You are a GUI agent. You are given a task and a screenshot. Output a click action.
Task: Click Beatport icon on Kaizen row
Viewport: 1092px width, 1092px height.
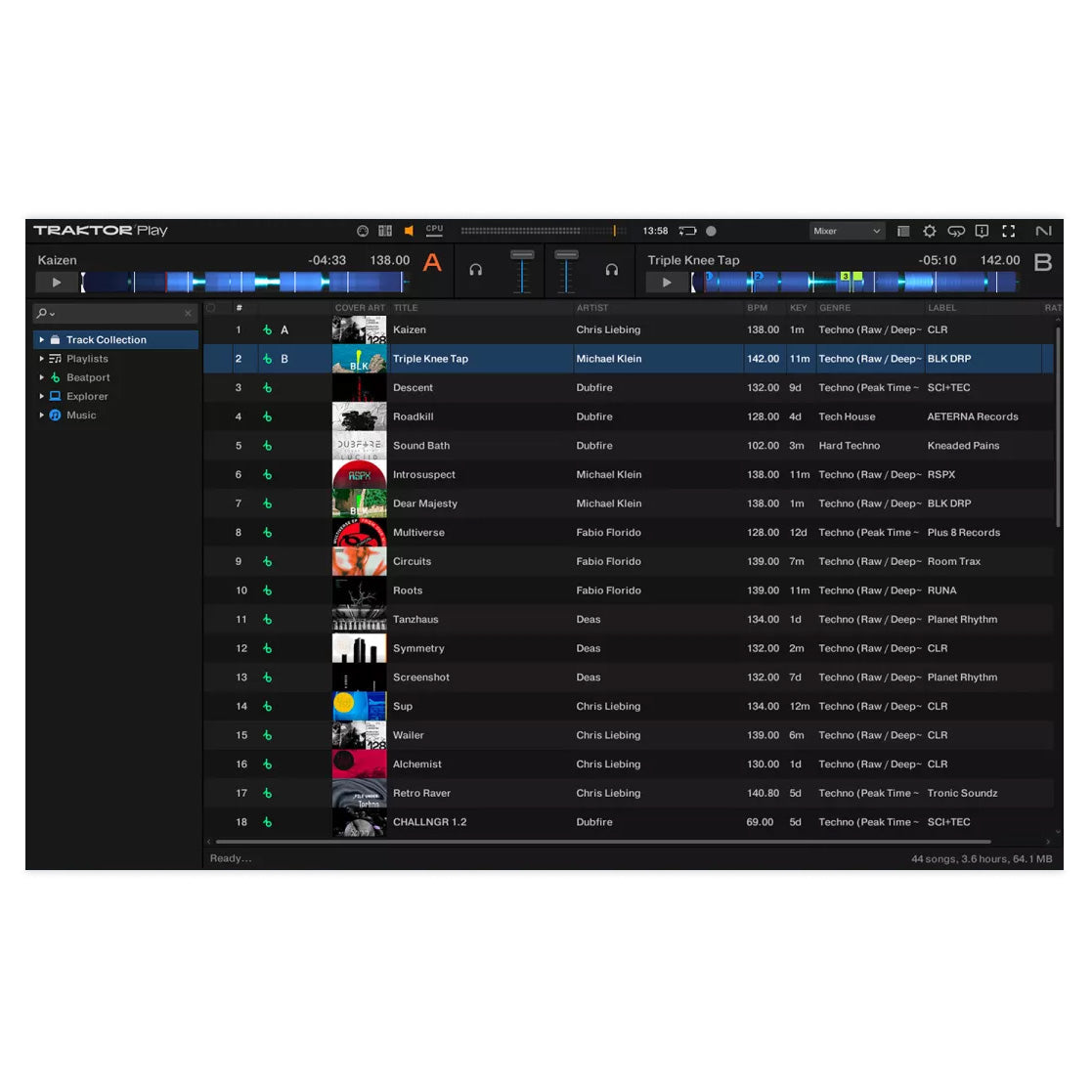tap(268, 330)
